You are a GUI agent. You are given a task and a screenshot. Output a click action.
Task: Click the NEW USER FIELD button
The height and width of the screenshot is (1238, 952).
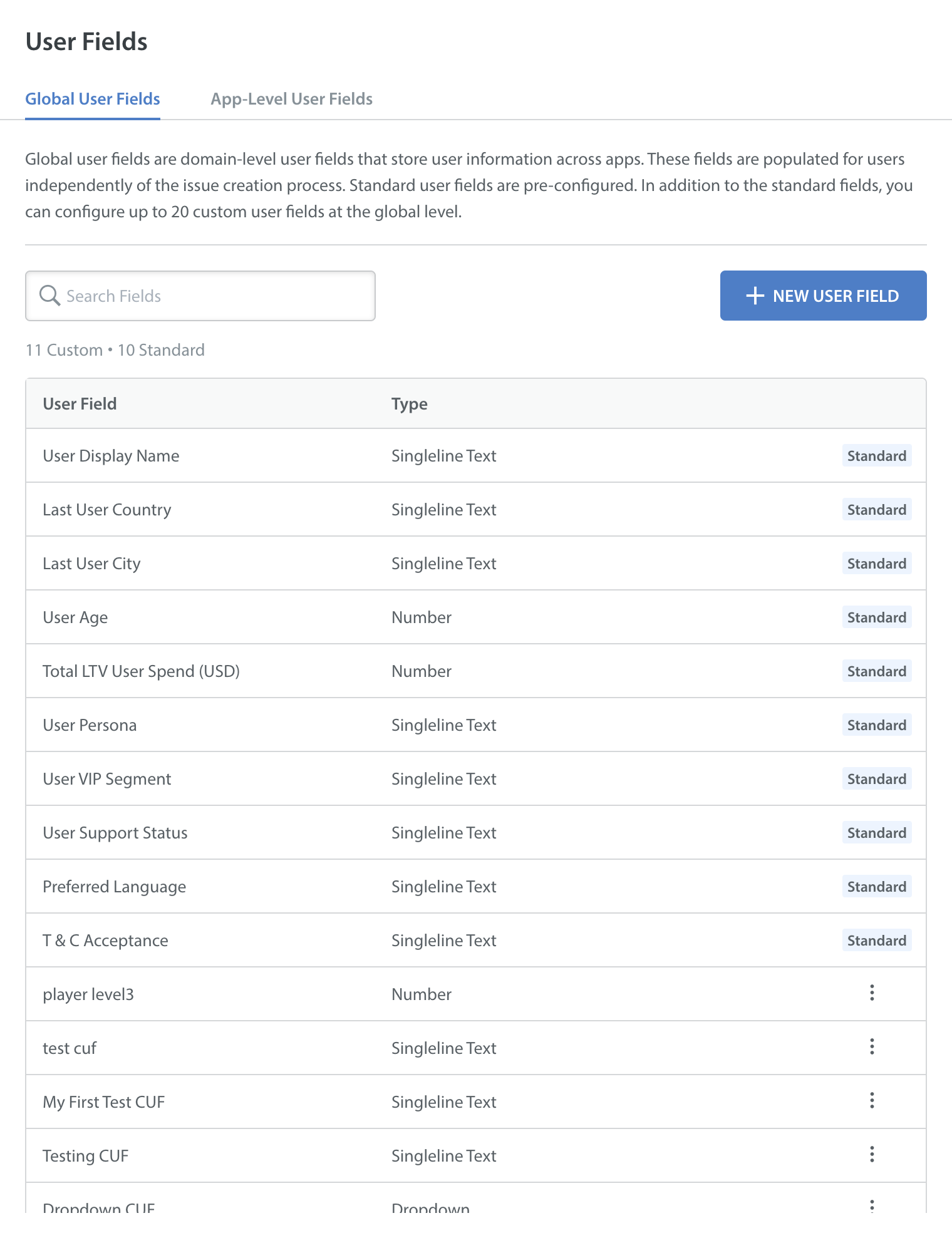point(823,296)
